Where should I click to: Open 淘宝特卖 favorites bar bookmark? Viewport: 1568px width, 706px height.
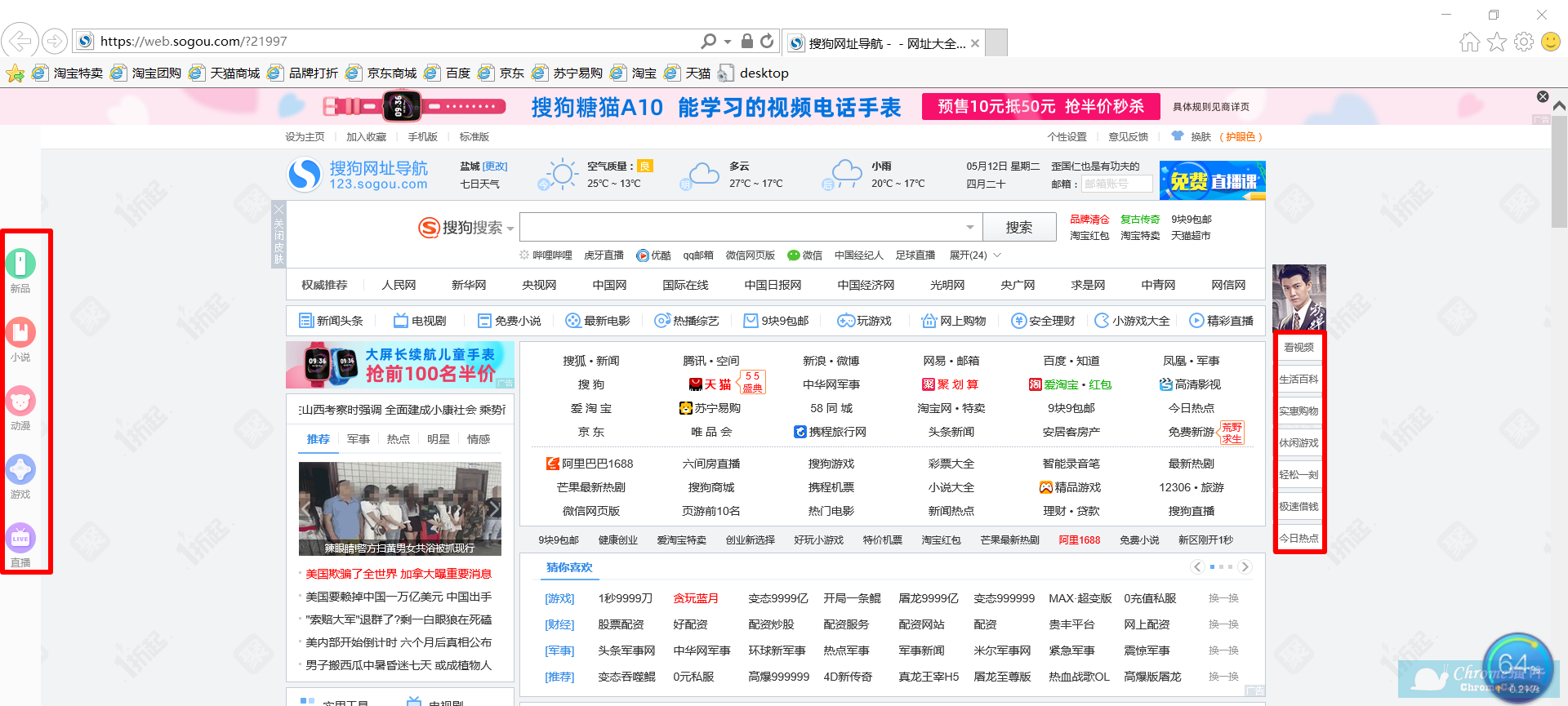68,73
